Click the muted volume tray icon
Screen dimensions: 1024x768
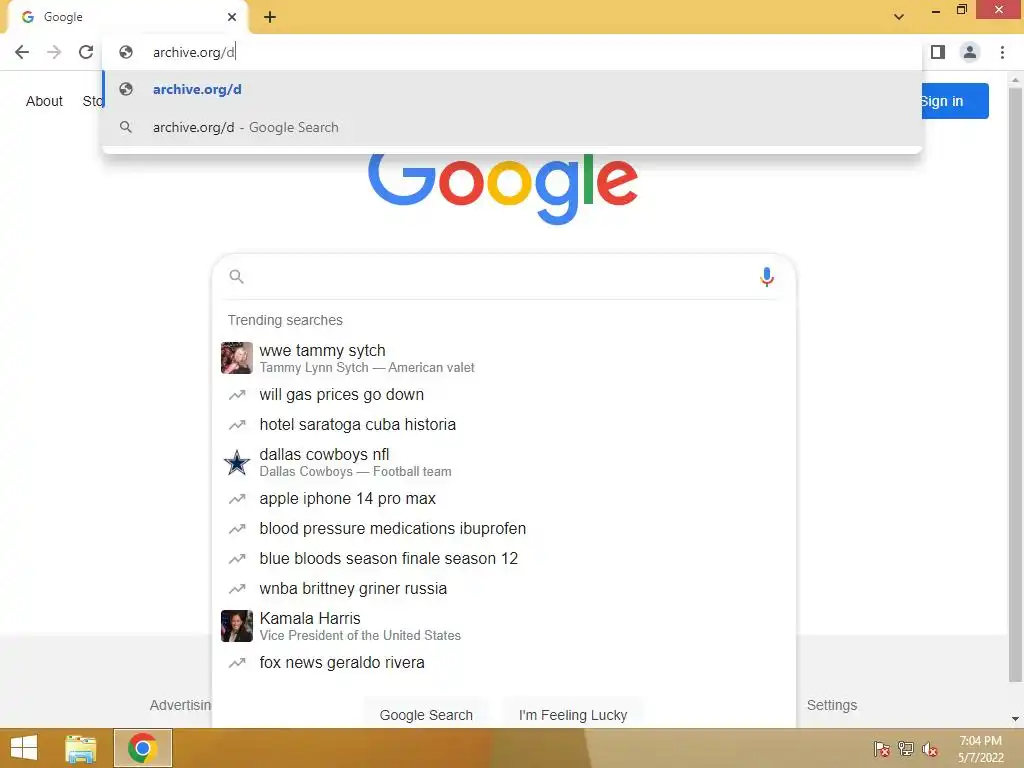point(930,749)
